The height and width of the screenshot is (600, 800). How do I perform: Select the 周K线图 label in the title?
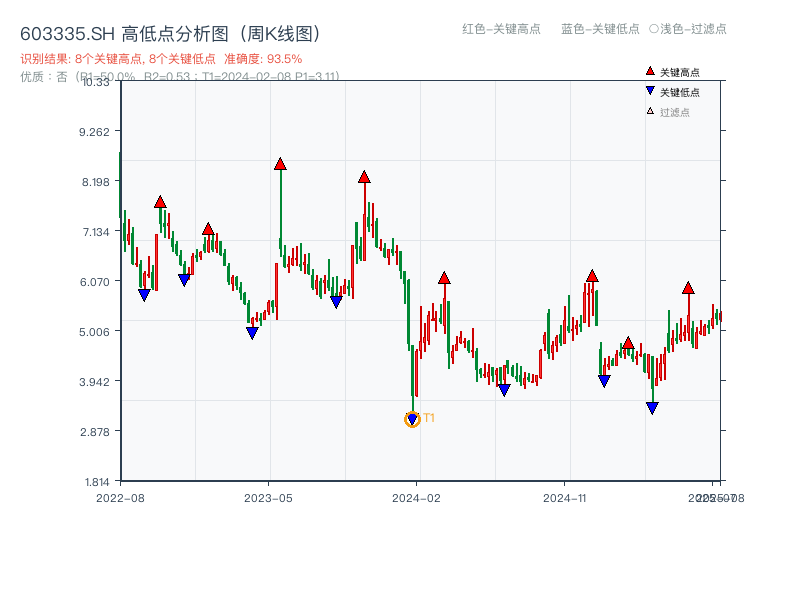[276, 32]
